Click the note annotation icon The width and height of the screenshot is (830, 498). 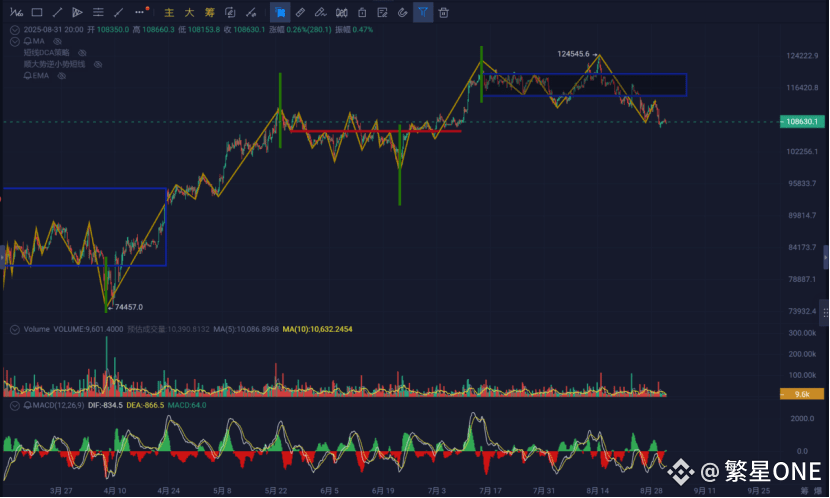[x=382, y=12]
